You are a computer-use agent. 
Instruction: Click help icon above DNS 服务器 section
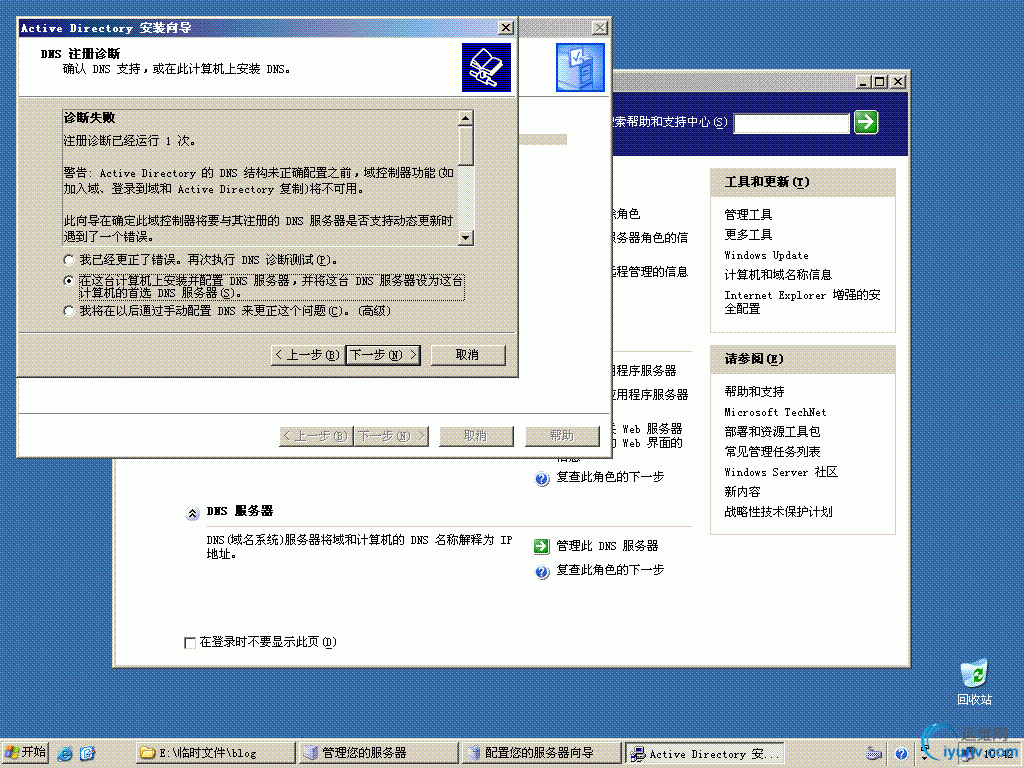pos(541,479)
